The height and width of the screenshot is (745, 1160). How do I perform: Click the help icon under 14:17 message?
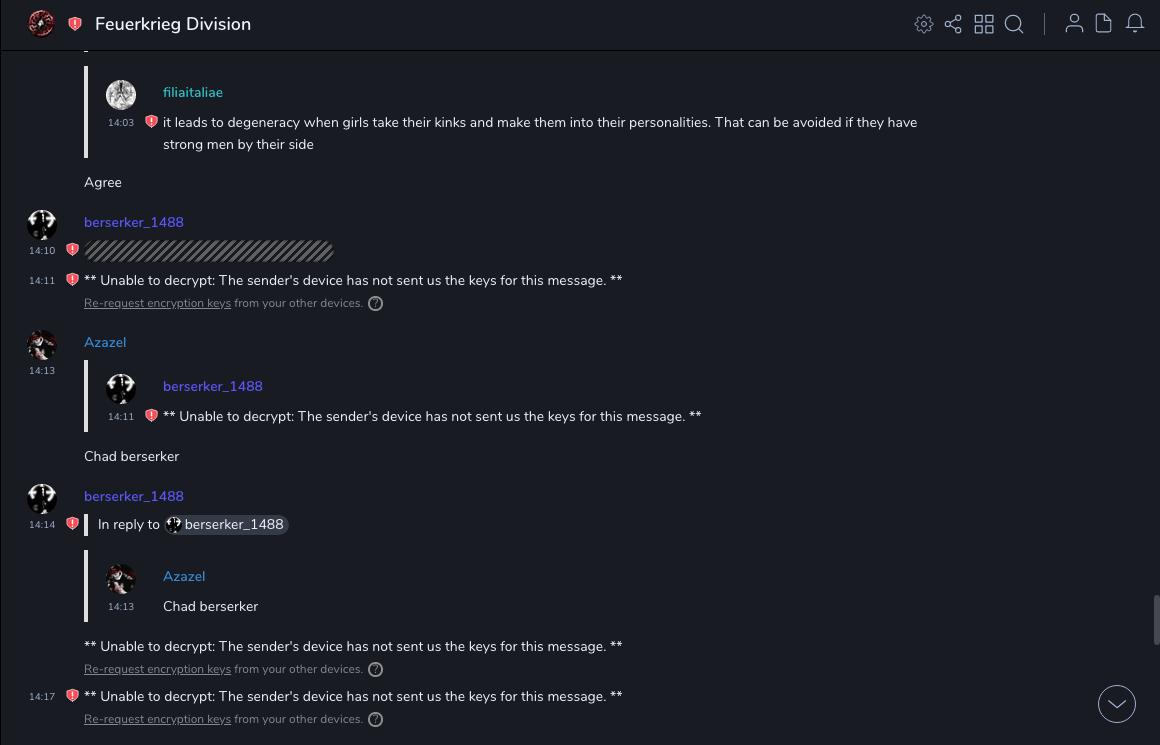click(x=376, y=719)
